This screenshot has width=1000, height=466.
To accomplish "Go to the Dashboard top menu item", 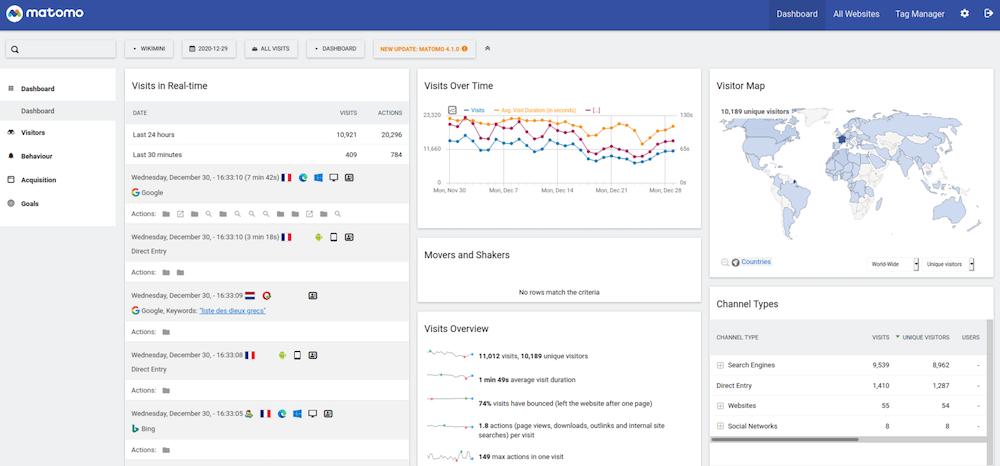I will 797,14.
